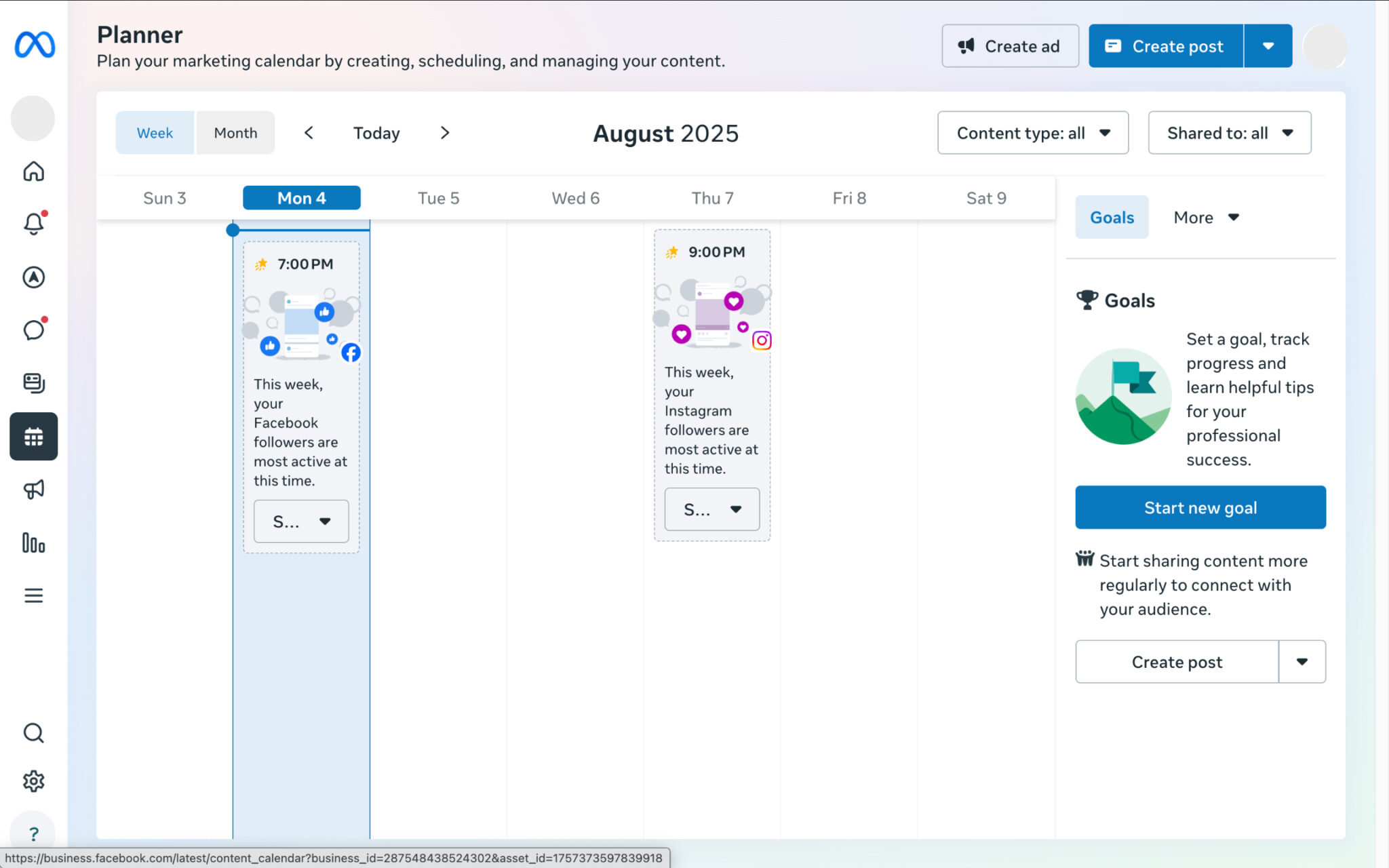Open Insights via the bar chart icon
The width and height of the screenshot is (1389, 868).
[x=33, y=543]
